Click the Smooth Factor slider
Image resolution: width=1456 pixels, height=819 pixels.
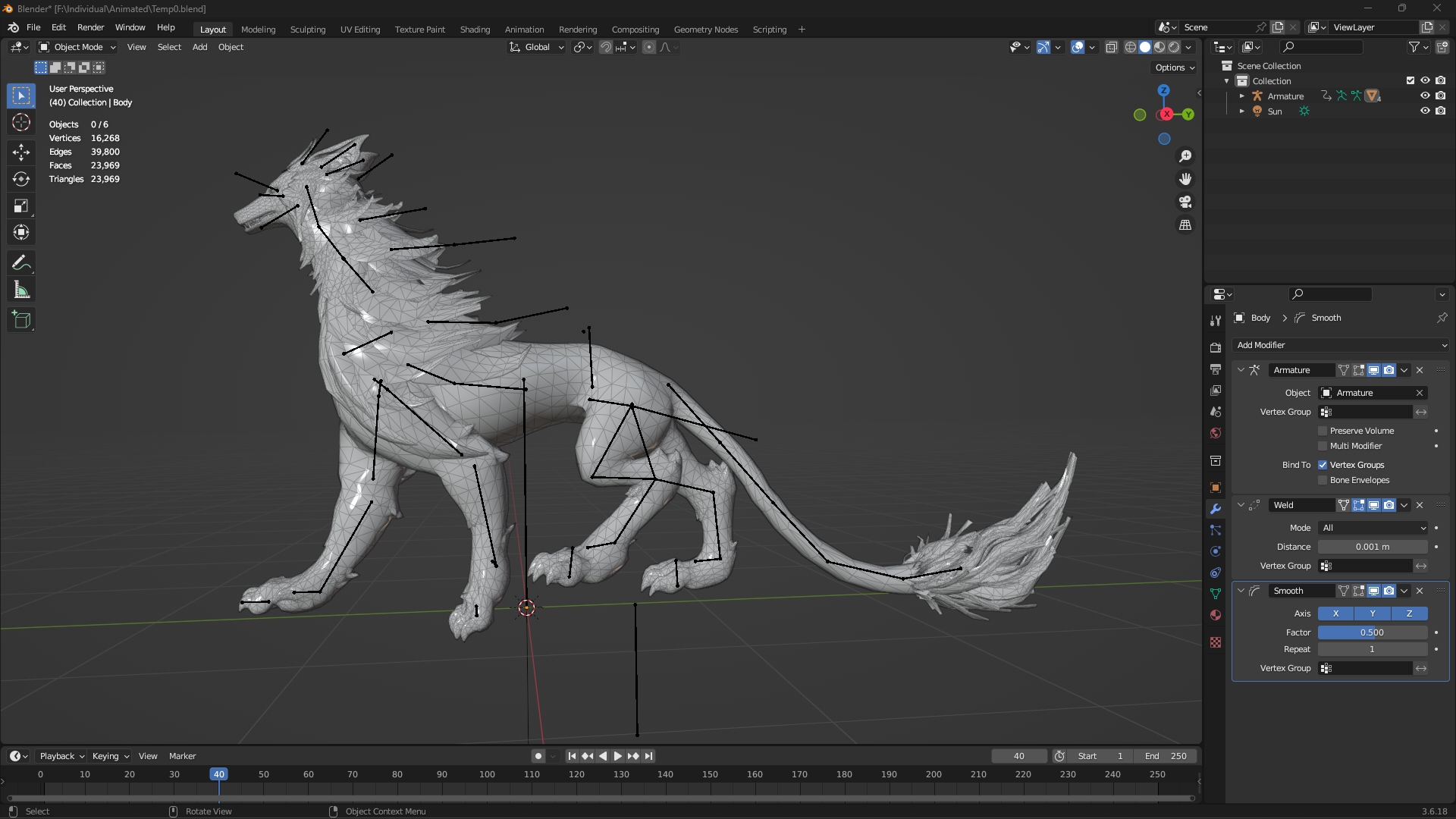[1373, 632]
